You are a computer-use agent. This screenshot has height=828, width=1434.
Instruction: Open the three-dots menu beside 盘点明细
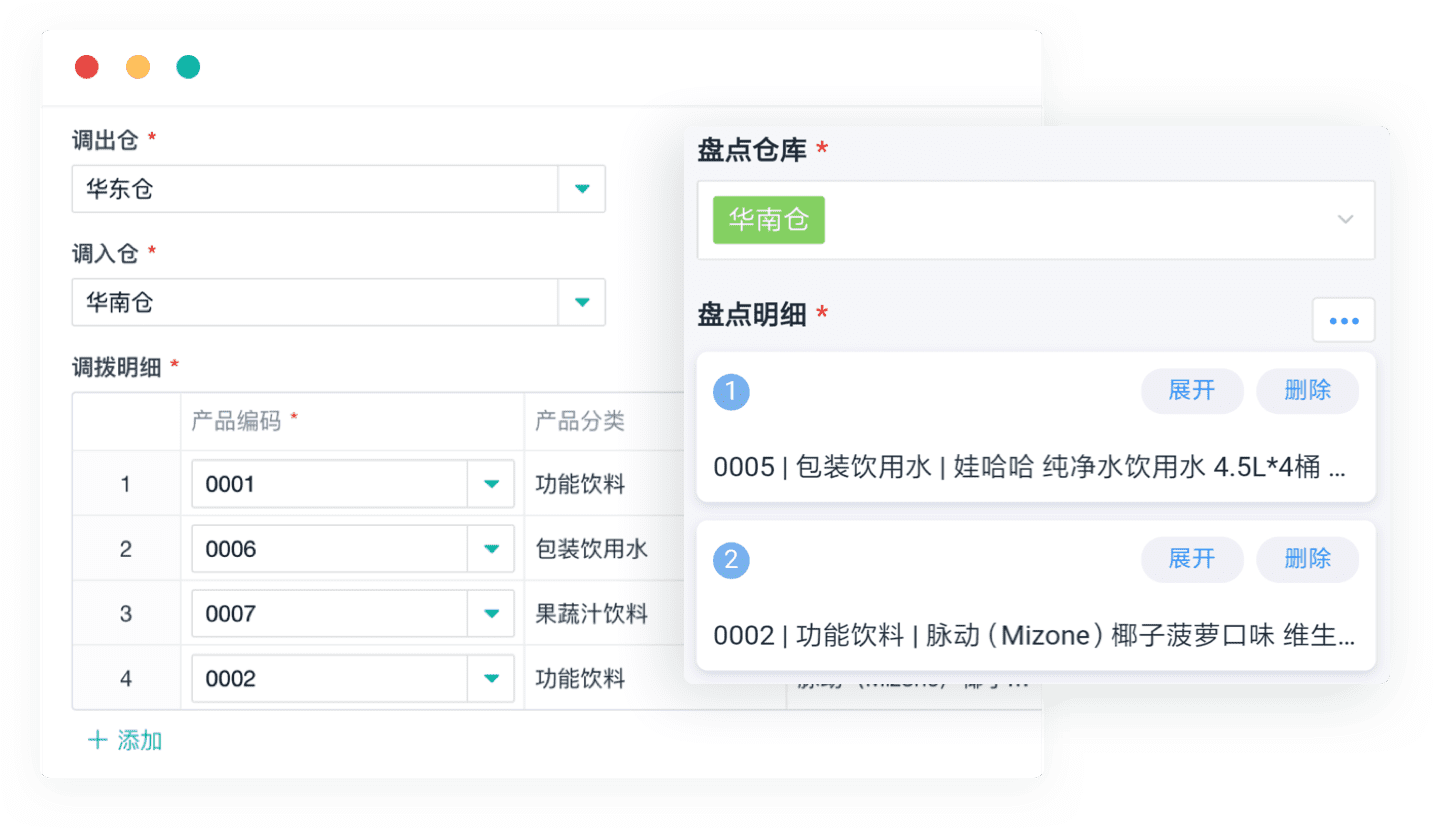click(1343, 321)
